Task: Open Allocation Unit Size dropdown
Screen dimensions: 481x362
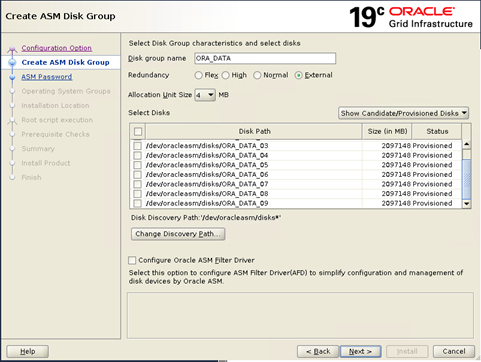Action: (x=205, y=95)
